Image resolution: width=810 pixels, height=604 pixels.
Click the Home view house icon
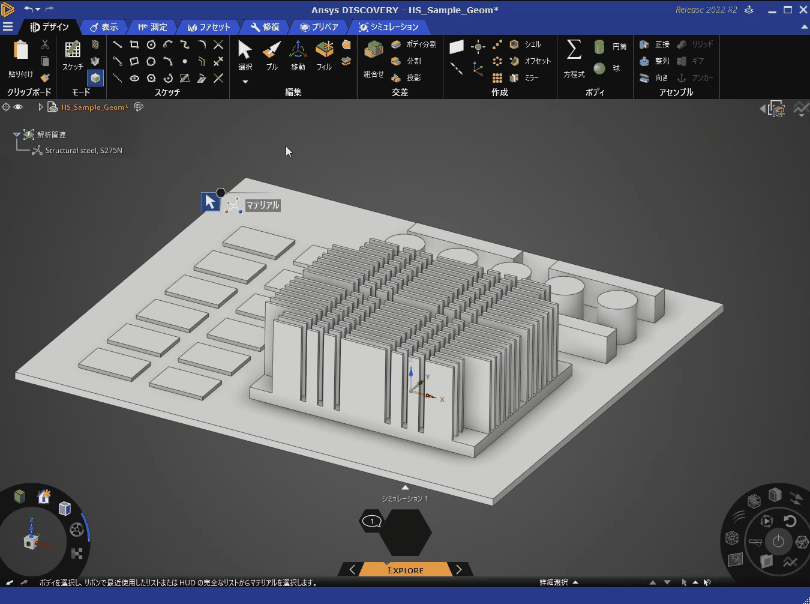(44, 496)
